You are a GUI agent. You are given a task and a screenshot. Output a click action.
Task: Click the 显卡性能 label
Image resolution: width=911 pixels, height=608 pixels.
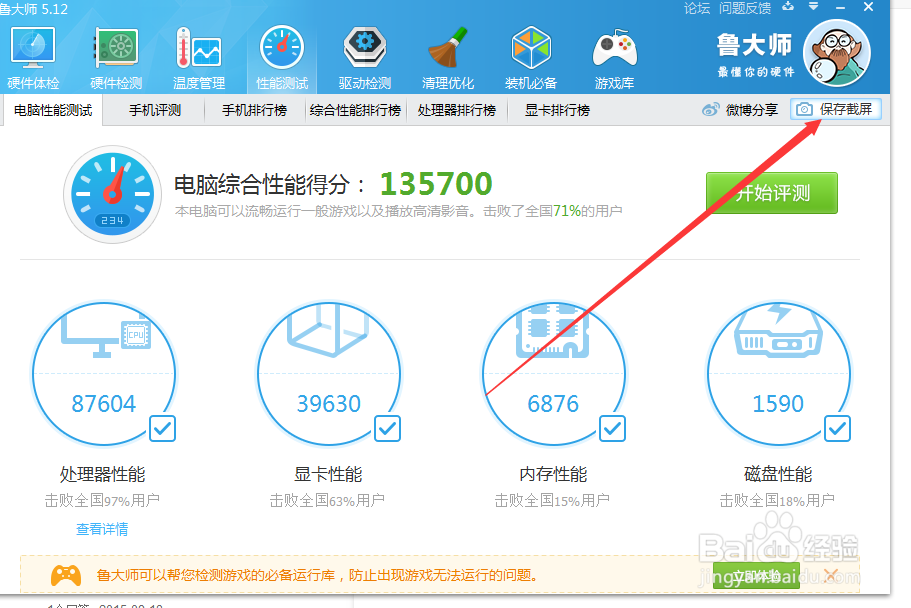(328, 474)
